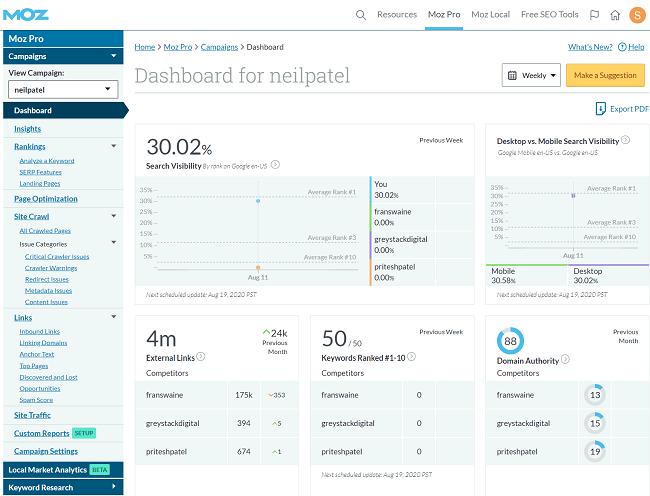Click the Export PDF download icon
Screen dimensions: 650x496
(x=600, y=109)
